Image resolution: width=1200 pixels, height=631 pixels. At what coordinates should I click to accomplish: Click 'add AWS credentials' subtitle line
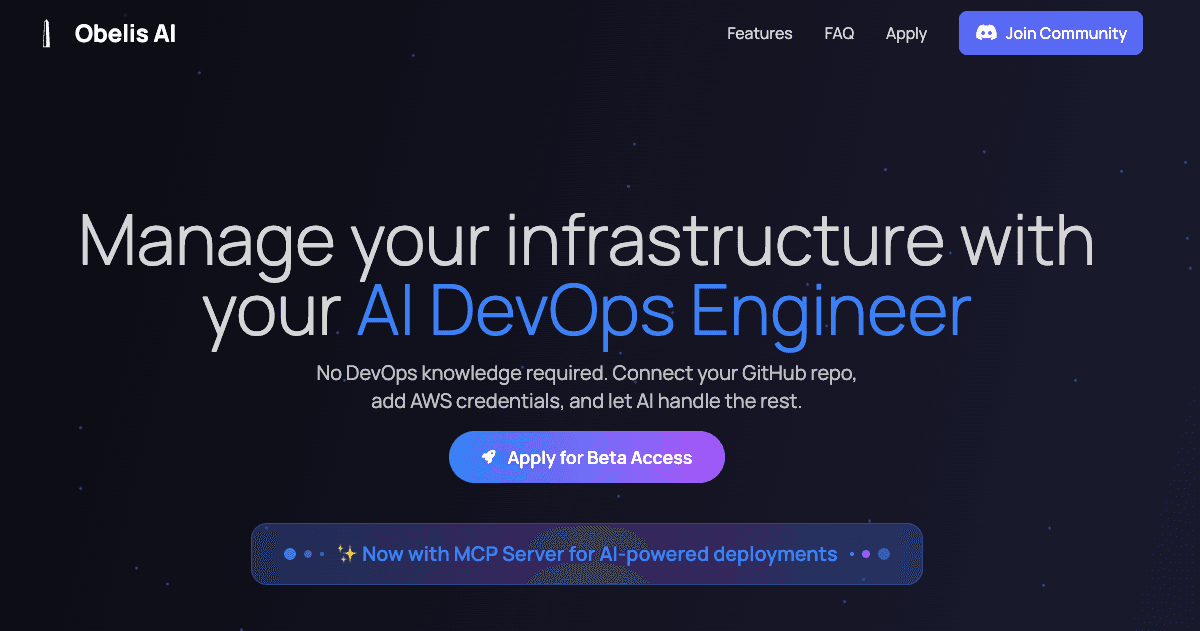coord(586,403)
